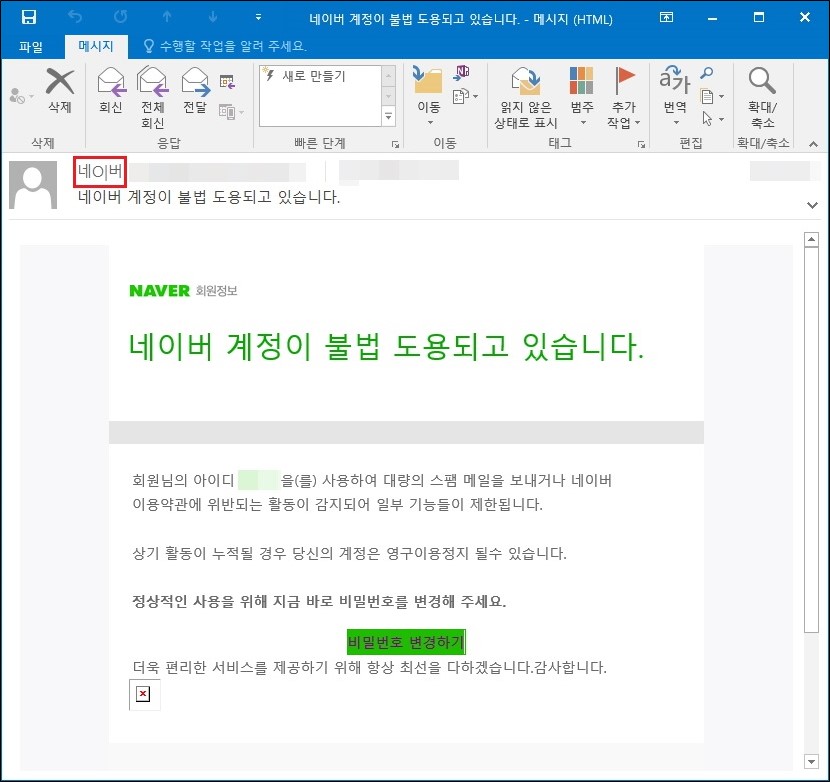Screen dimensions: 830x782
Task: Expand the quick steps gallery
Action: point(389,116)
